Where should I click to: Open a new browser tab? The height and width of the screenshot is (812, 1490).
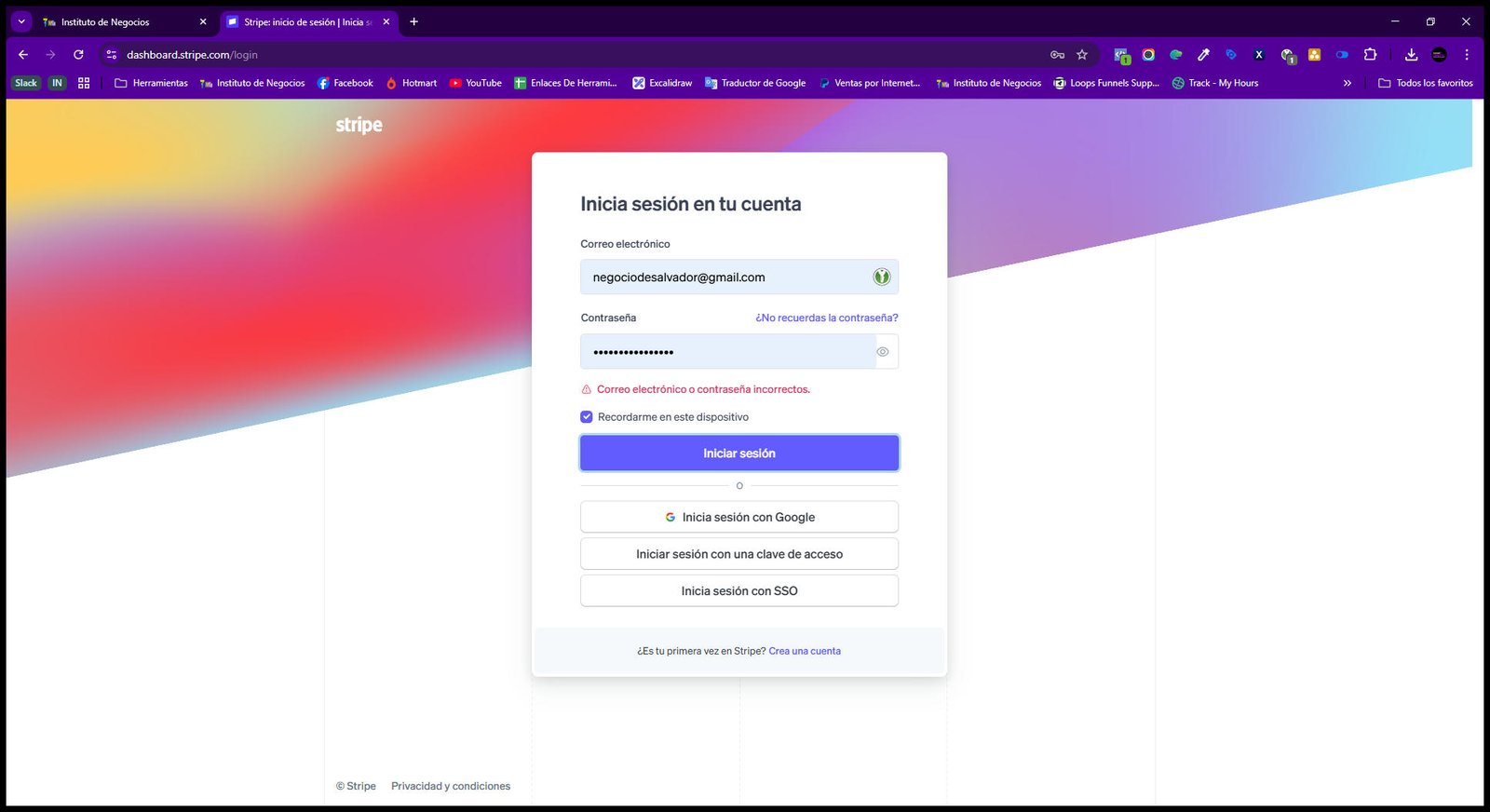[x=414, y=22]
